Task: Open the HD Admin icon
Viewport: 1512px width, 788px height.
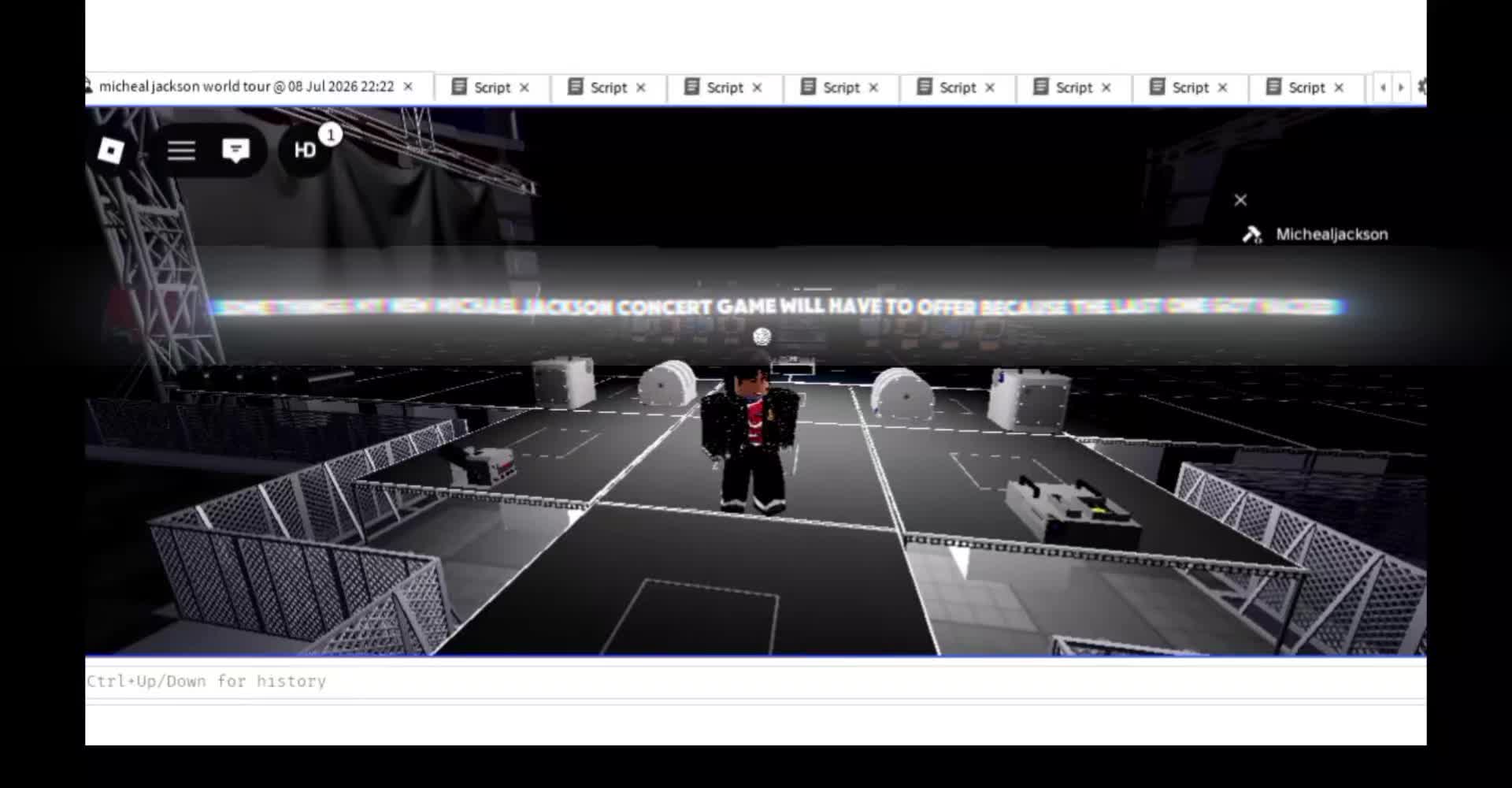Action: (x=306, y=150)
